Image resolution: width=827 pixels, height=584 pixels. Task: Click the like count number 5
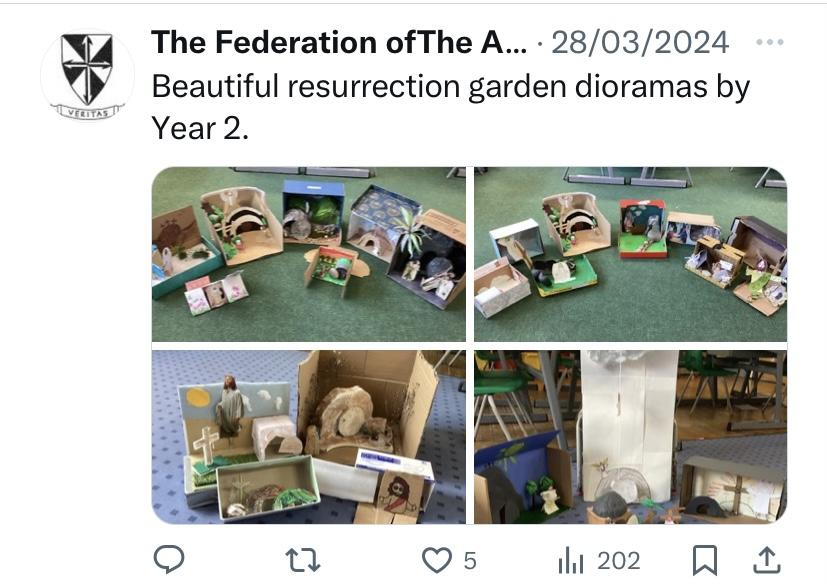click(470, 561)
